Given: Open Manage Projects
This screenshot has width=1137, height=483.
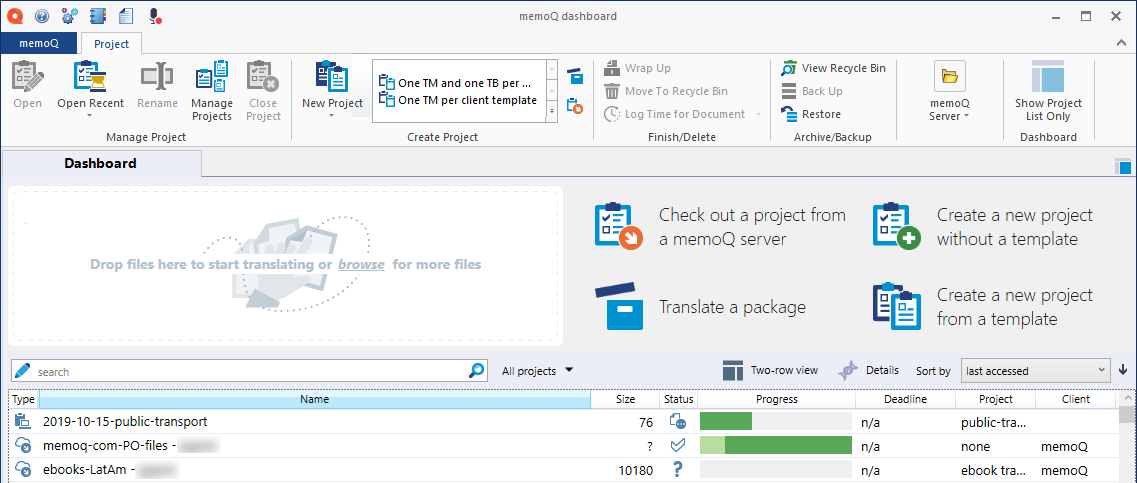Looking at the screenshot, I should 212,91.
